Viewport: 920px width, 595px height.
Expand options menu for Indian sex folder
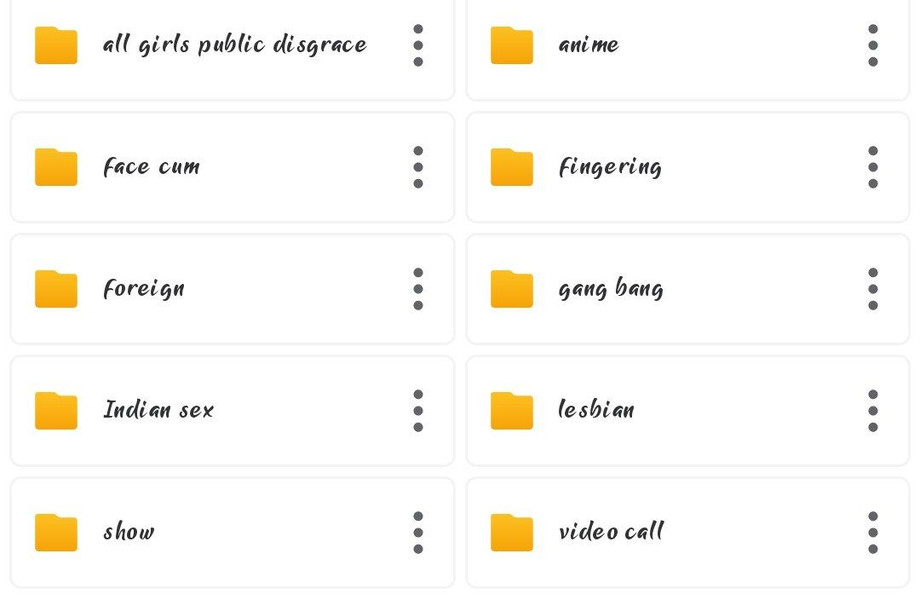pos(418,411)
